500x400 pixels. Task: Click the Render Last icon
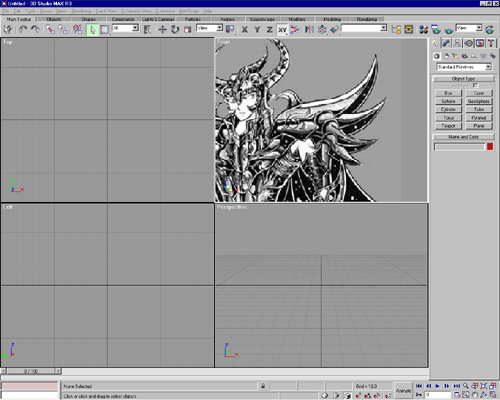(490, 30)
